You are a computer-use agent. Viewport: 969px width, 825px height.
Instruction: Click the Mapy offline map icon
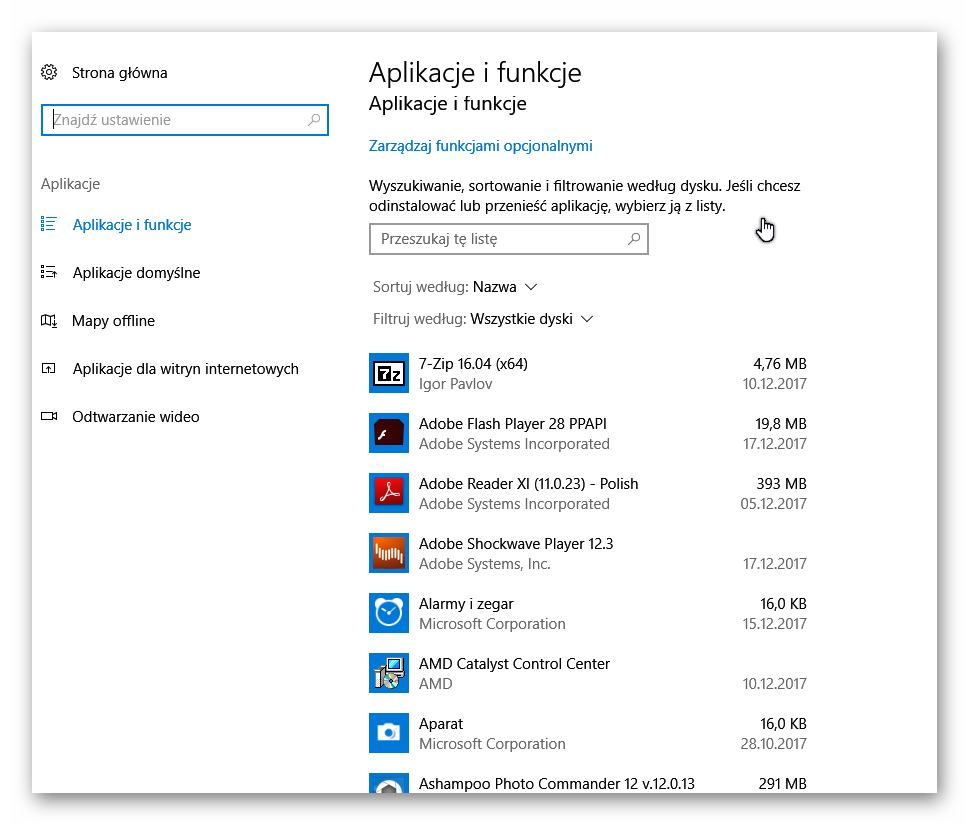click(x=49, y=320)
